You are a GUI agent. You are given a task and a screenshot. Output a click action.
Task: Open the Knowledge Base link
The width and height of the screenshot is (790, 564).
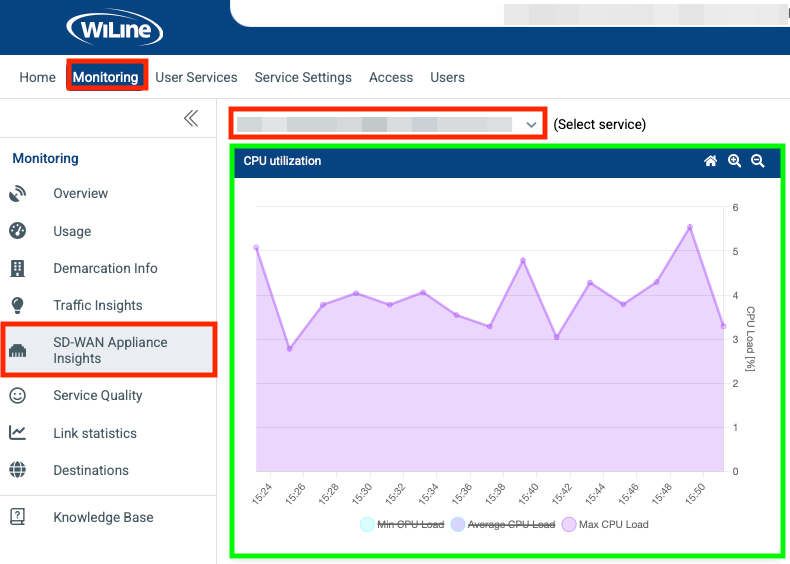(103, 517)
